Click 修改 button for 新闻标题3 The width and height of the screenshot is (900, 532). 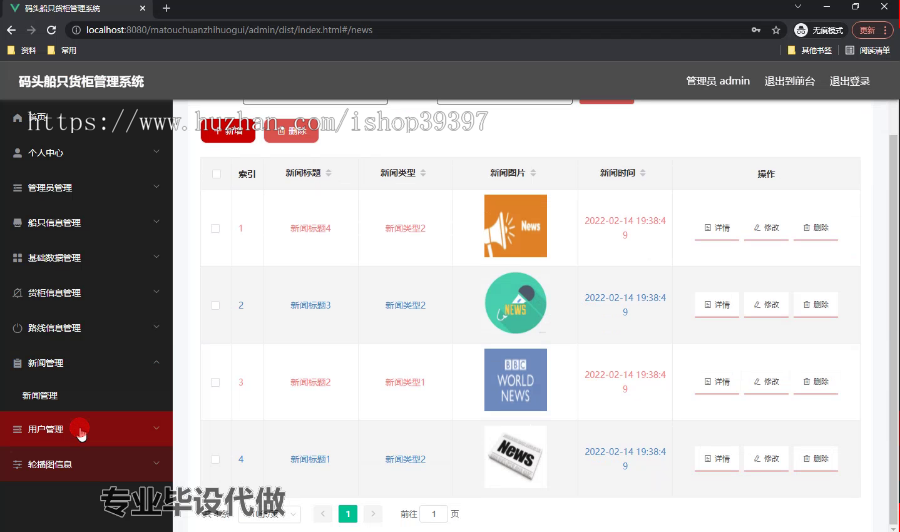click(766, 305)
